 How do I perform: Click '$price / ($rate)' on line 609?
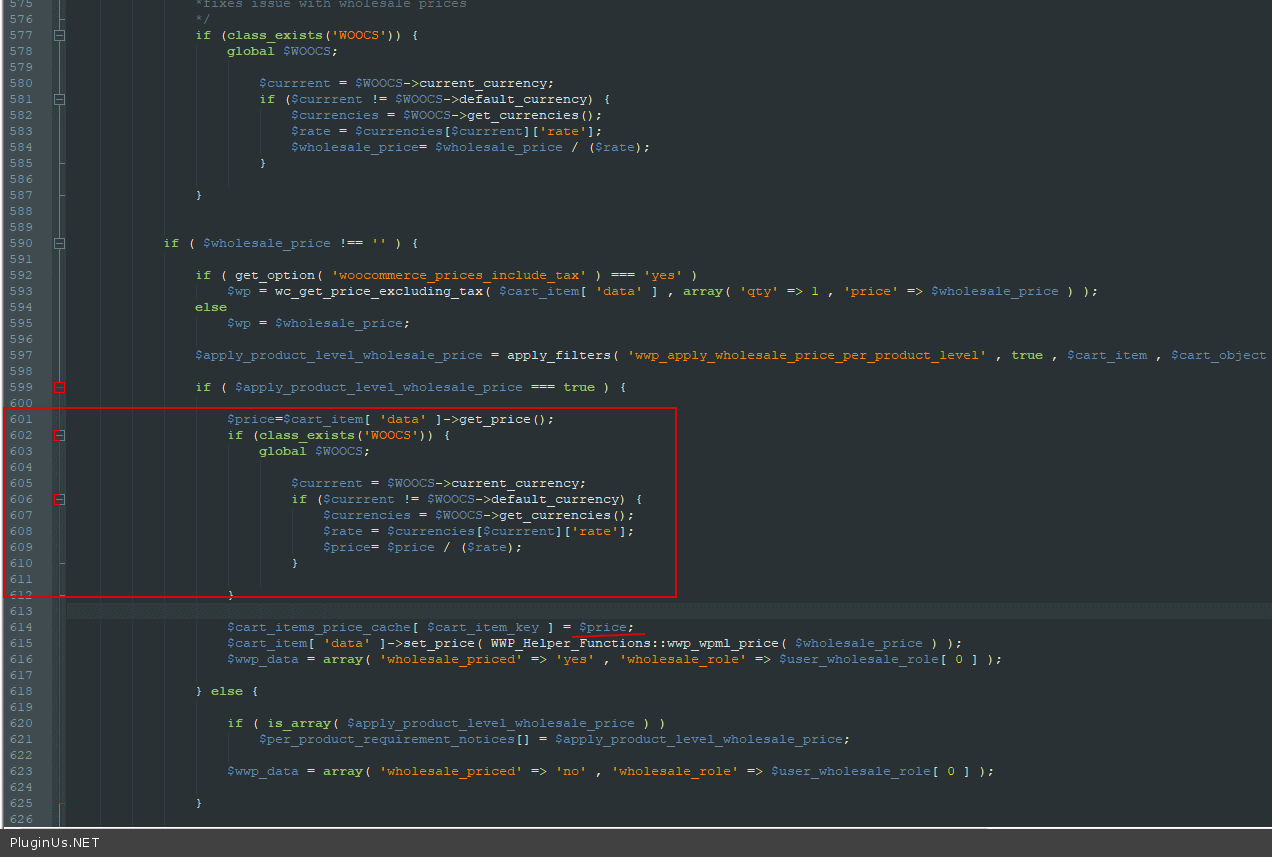pos(451,547)
